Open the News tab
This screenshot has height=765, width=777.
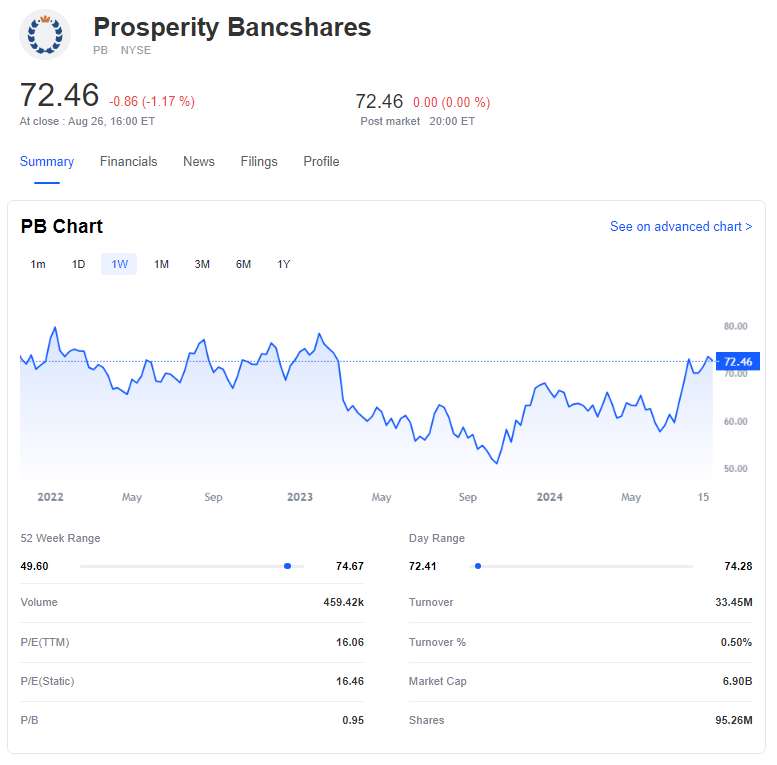point(198,161)
